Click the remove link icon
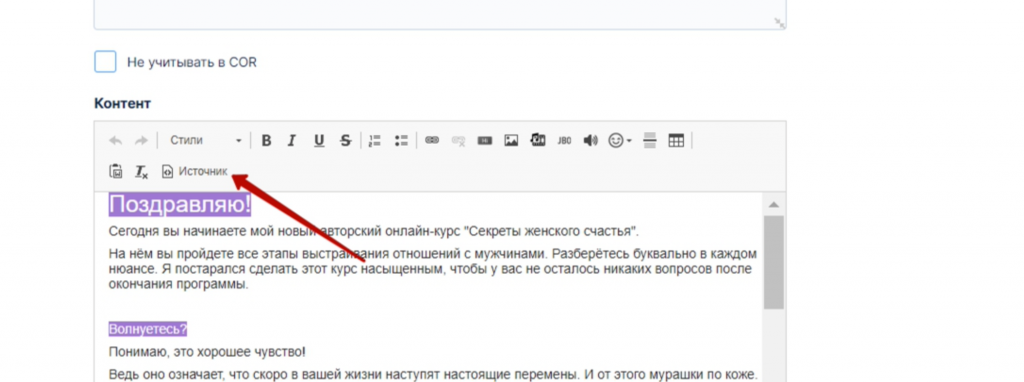Image resolution: width=1024 pixels, height=382 pixels. point(458,140)
